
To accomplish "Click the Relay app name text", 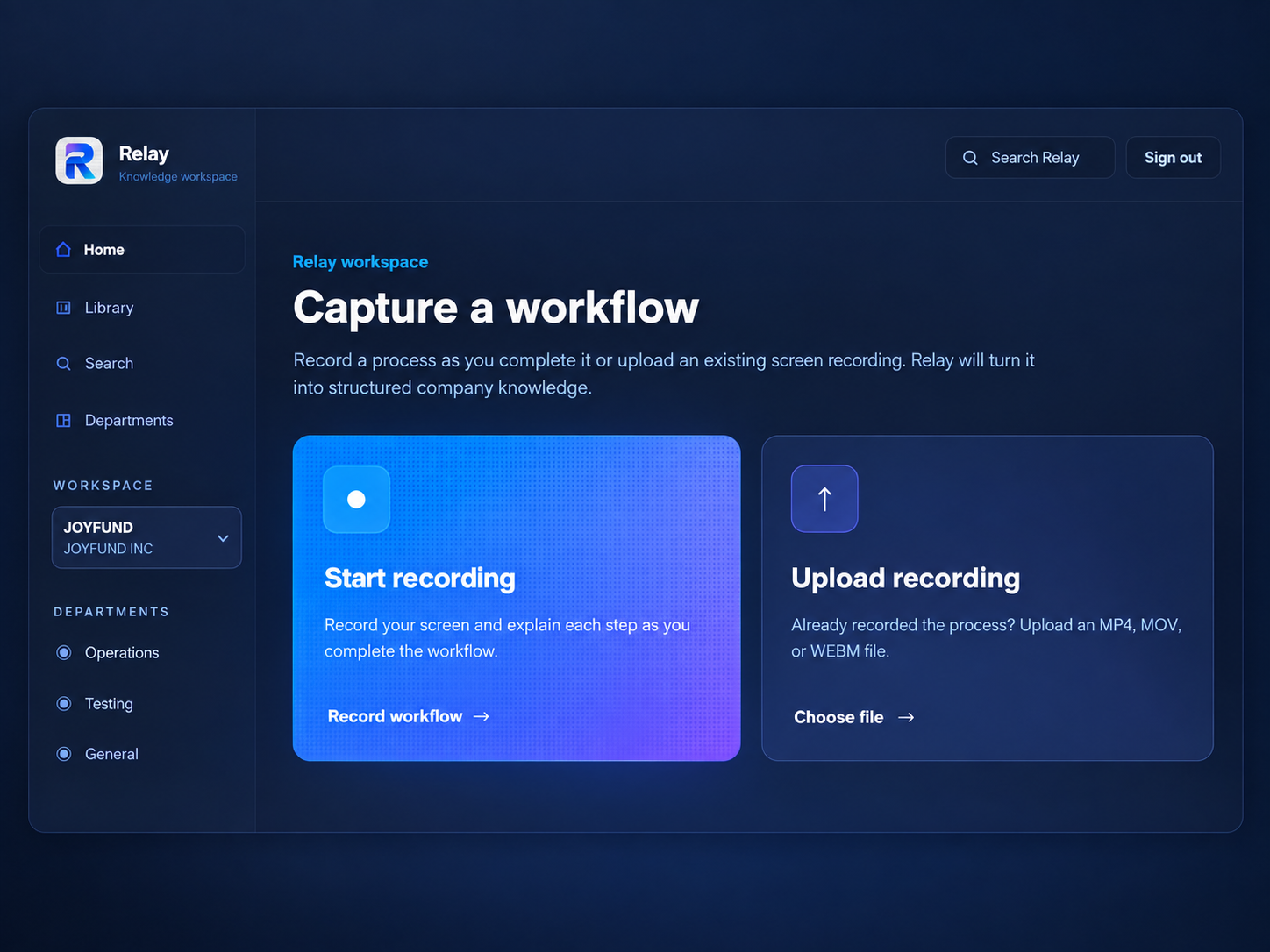I will pos(144,153).
